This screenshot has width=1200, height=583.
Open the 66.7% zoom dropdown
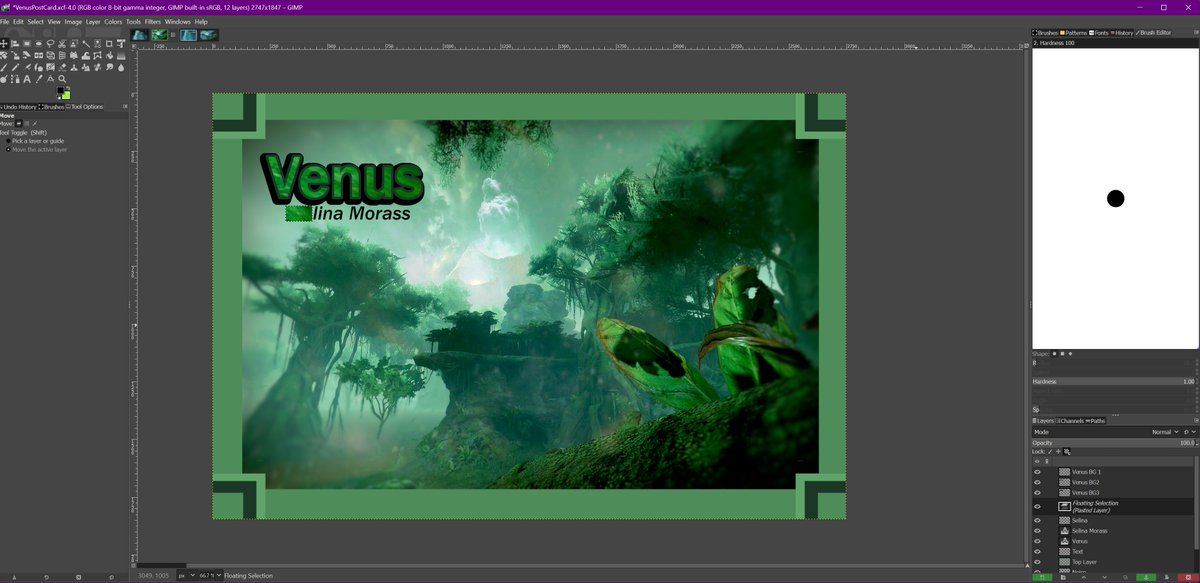[209, 575]
